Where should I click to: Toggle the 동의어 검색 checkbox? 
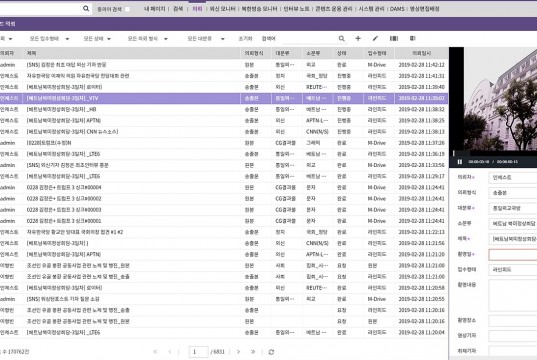[x=127, y=9]
